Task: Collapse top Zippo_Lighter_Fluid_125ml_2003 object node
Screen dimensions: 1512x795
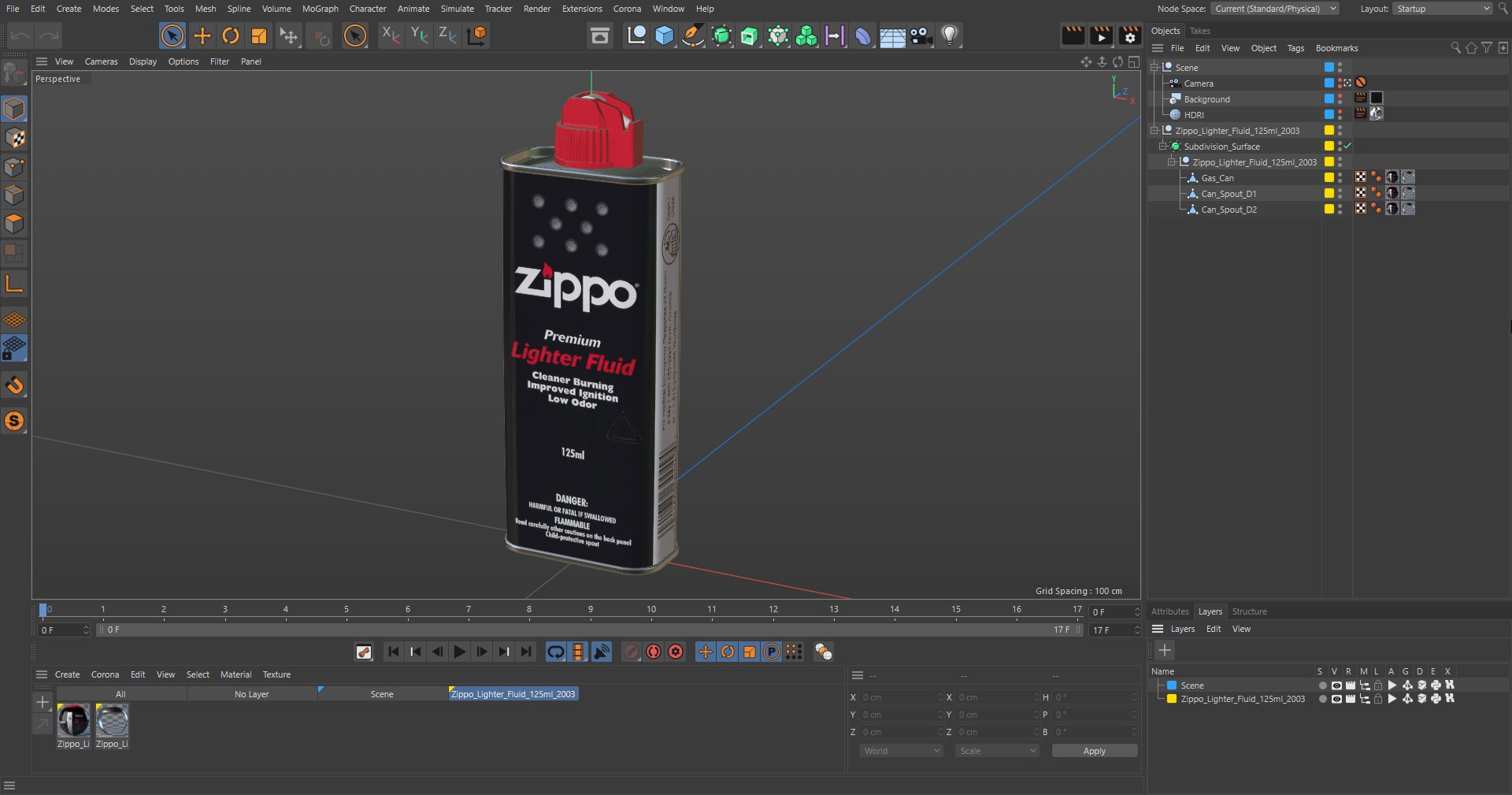Action: [1154, 130]
